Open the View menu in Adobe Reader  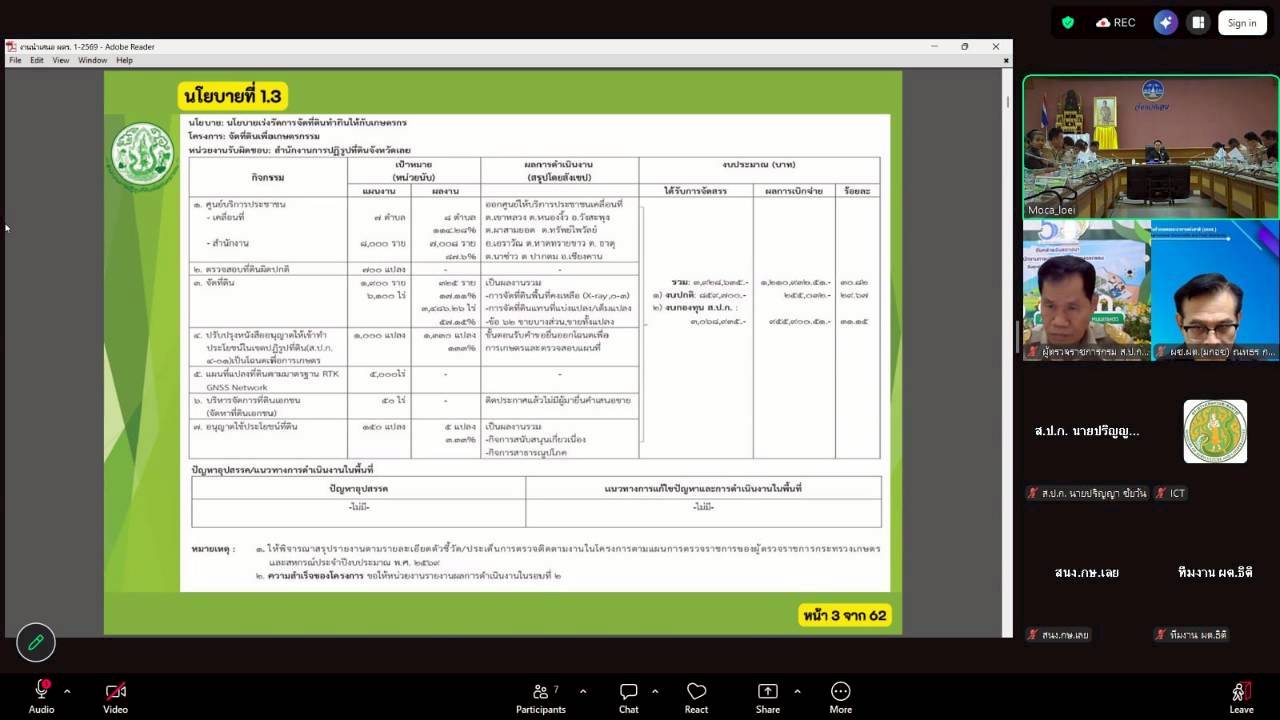(x=61, y=61)
